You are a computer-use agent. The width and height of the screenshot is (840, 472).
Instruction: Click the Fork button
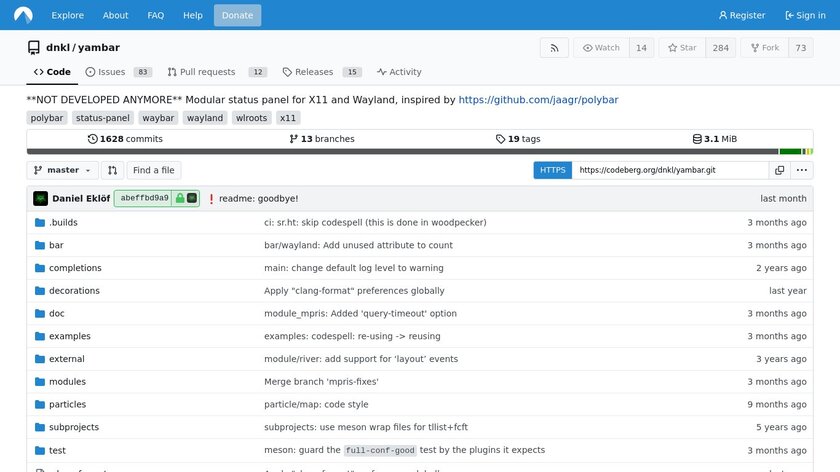(x=764, y=48)
